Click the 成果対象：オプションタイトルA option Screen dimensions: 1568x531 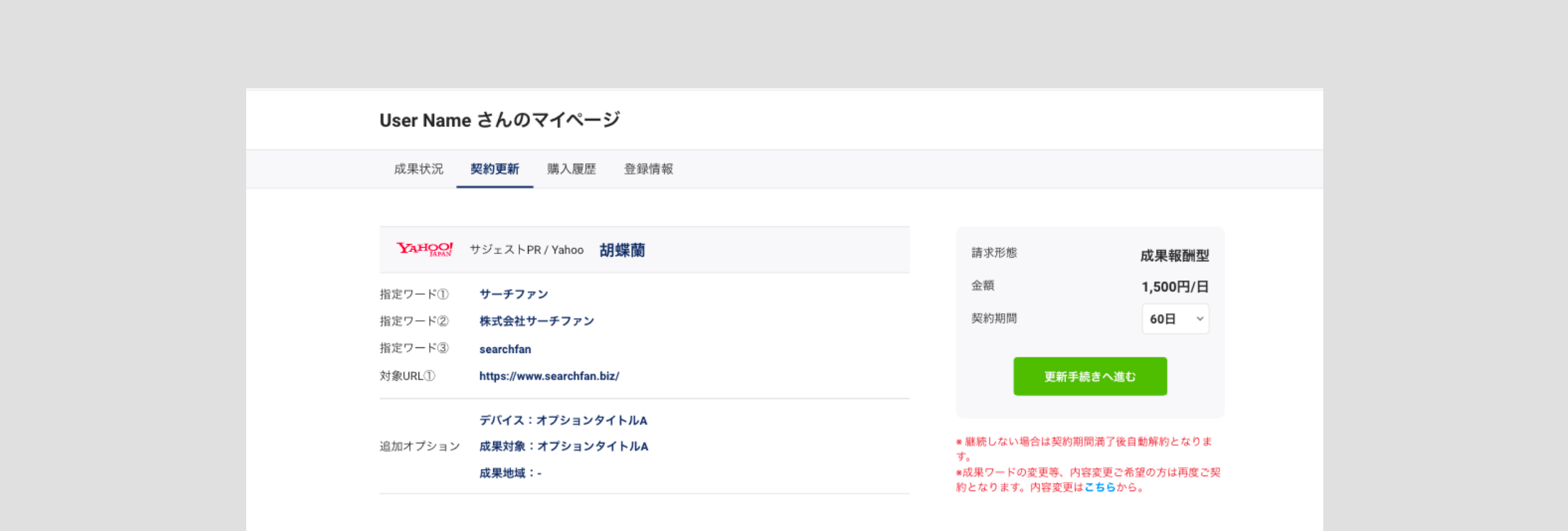click(563, 446)
